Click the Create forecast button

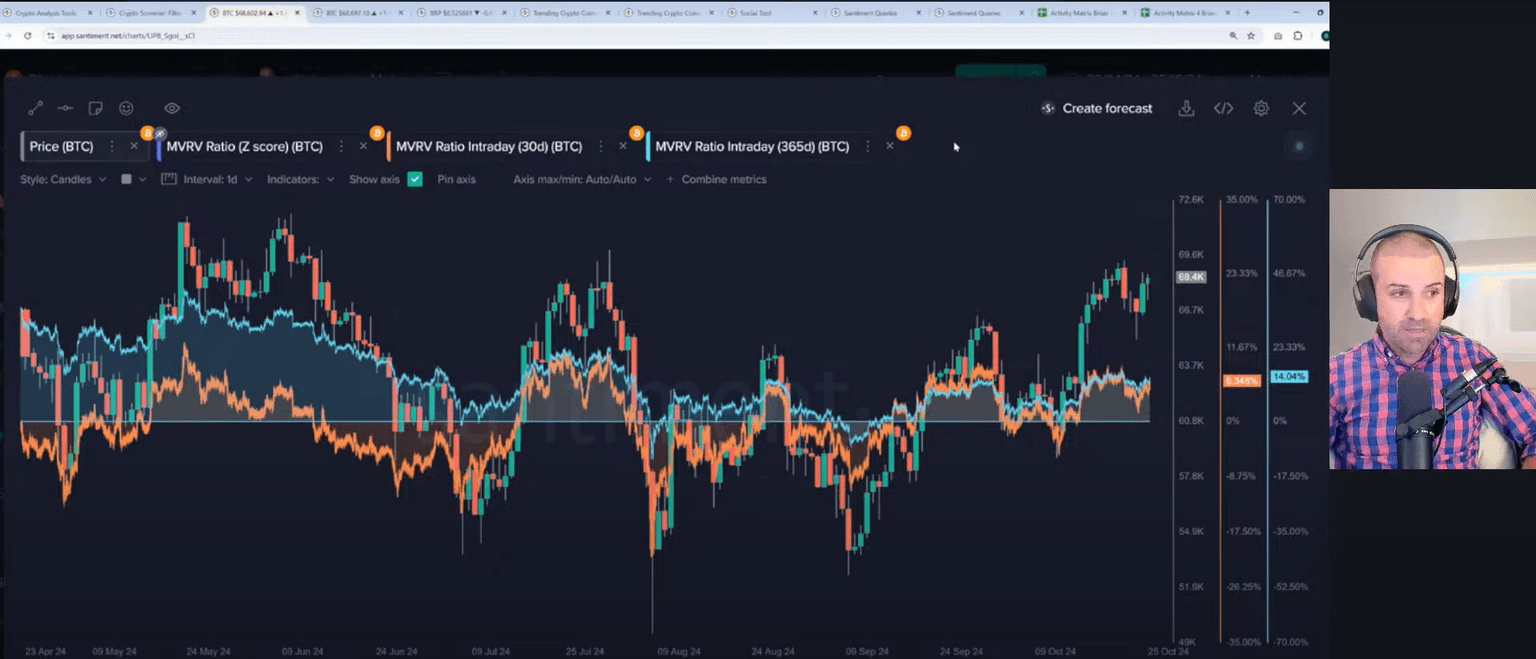click(x=1096, y=108)
